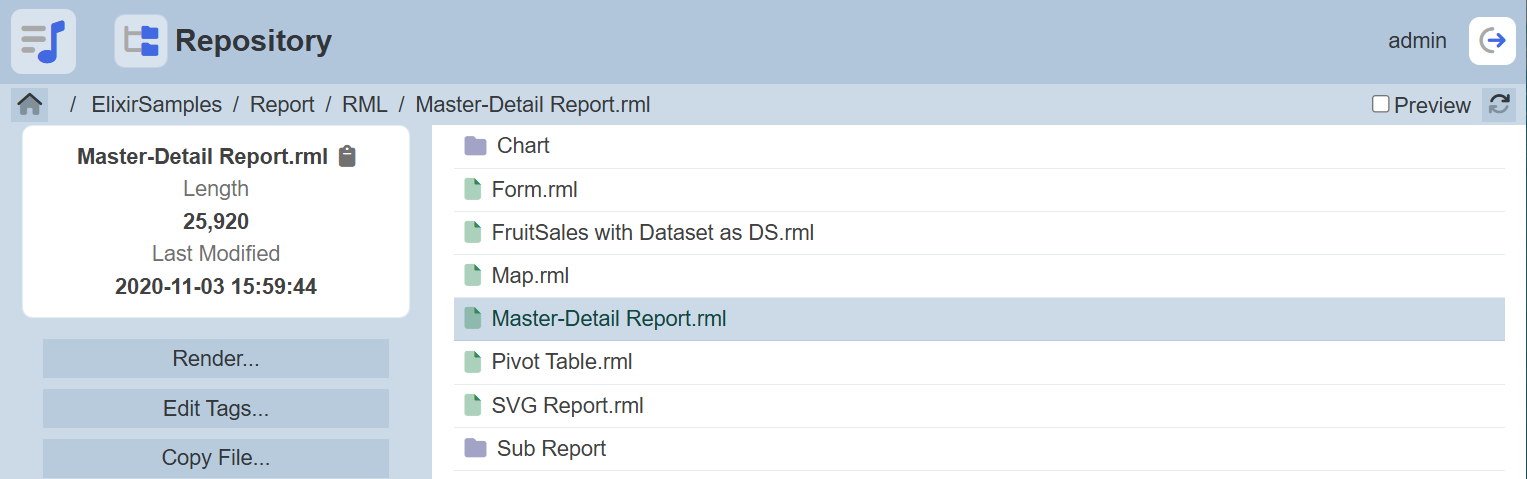The height and width of the screenshot is (479, 1527).
Task: Enable the Preview checkbox
Action: click(1381, 104)
